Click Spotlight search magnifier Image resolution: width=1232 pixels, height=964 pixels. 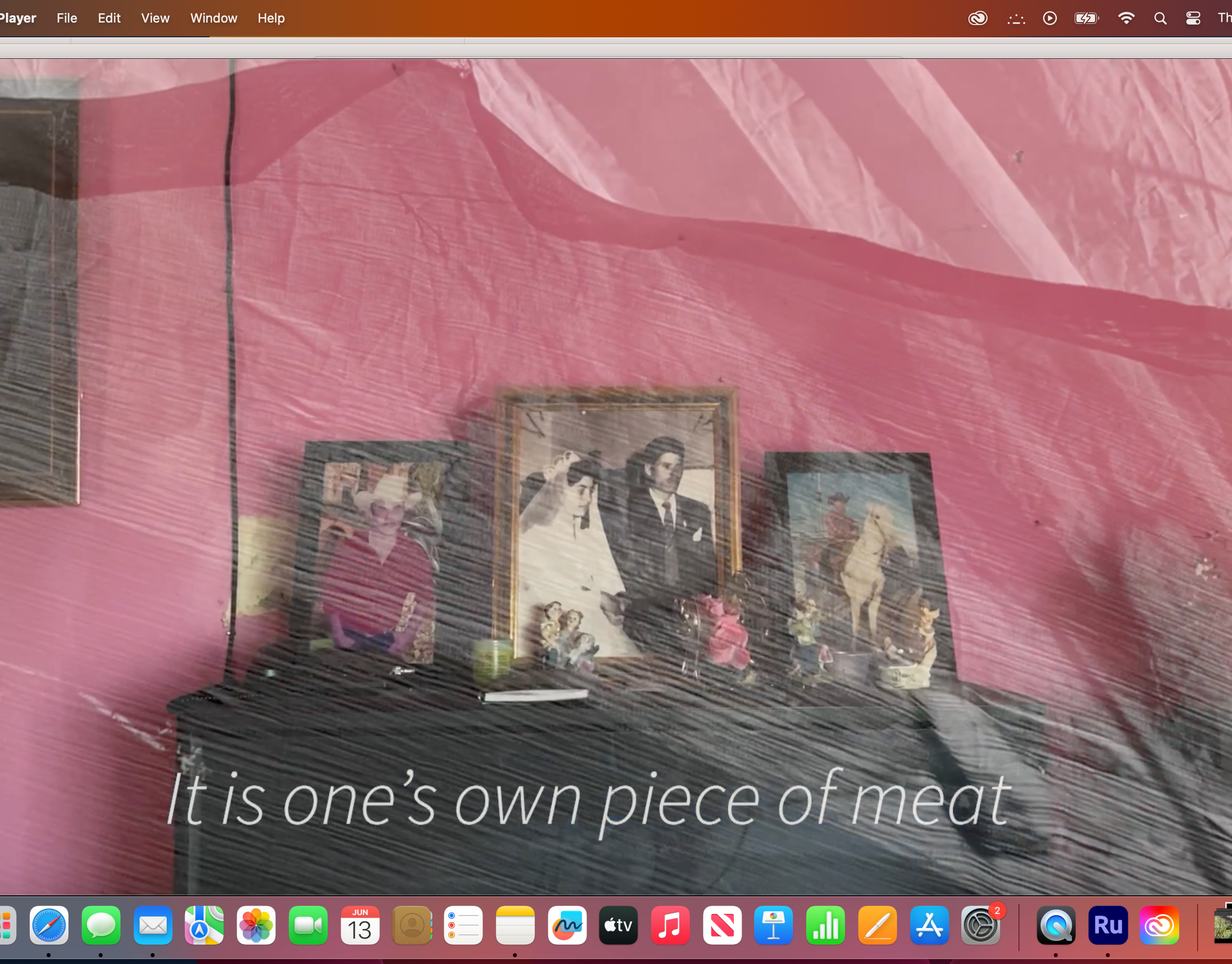click(1160, 18)
